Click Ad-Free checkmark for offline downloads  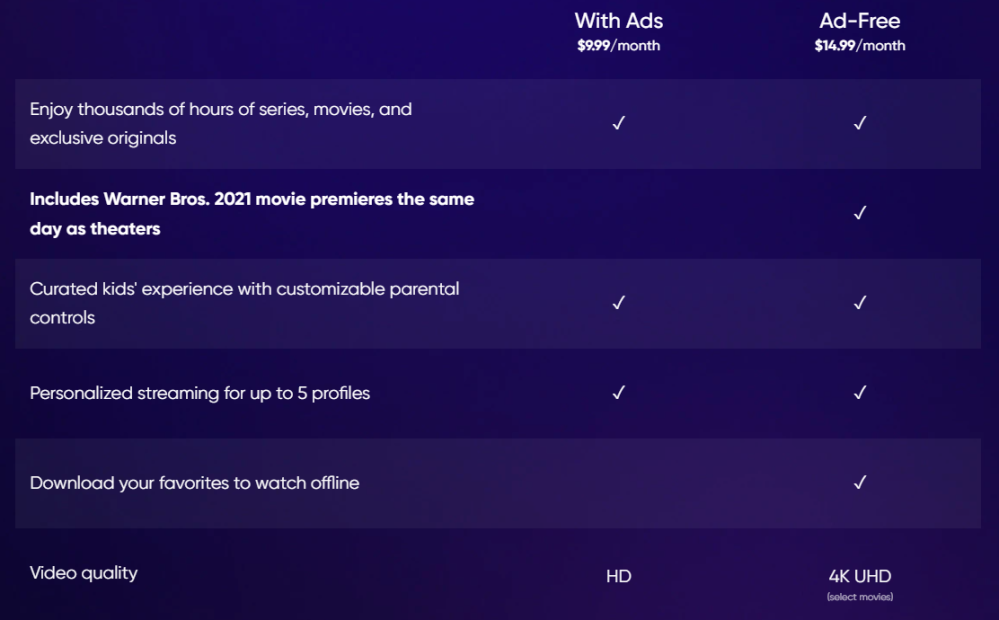(859, 483)
